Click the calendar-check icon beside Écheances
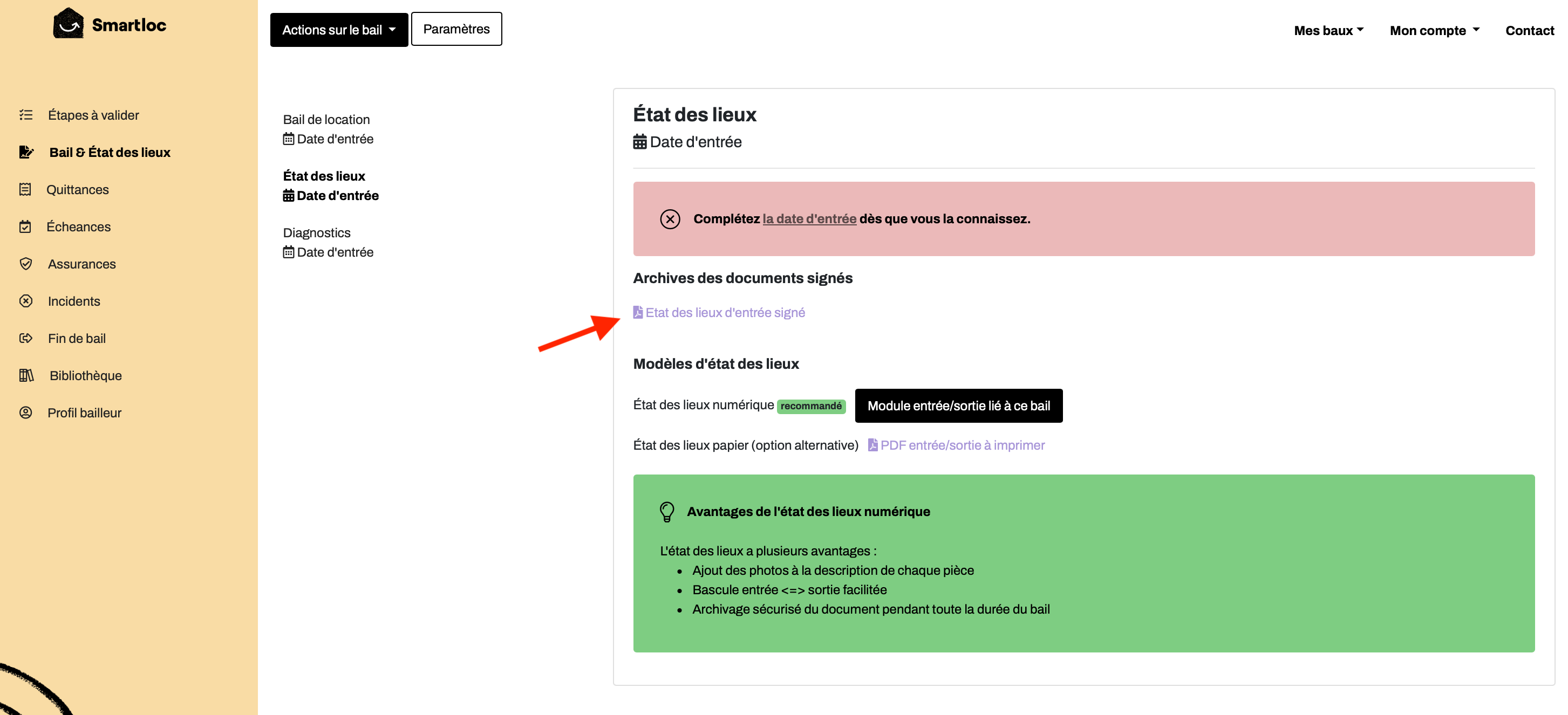The width and height of the screenshot is (1568, 715). 25,226
